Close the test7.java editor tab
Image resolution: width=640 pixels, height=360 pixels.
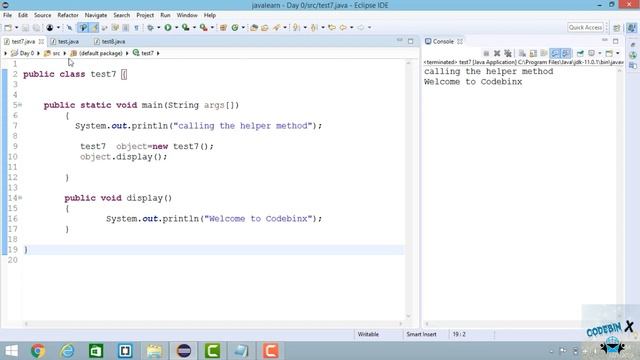[41, 41]
